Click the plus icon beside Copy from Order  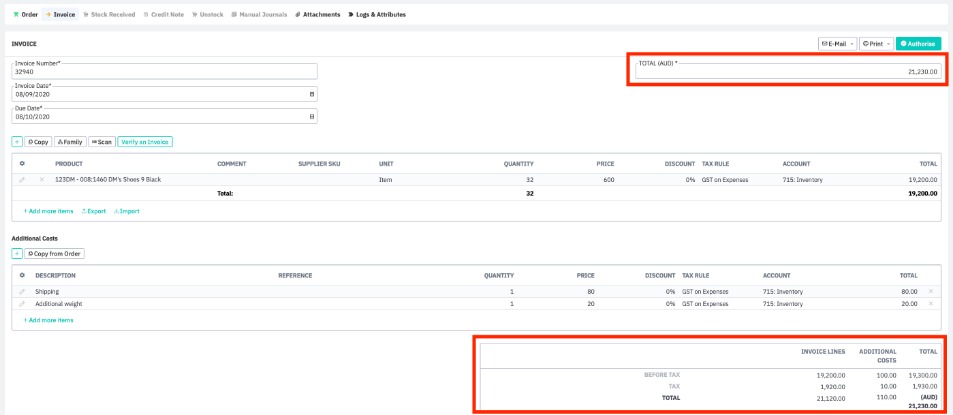[17, 254]
